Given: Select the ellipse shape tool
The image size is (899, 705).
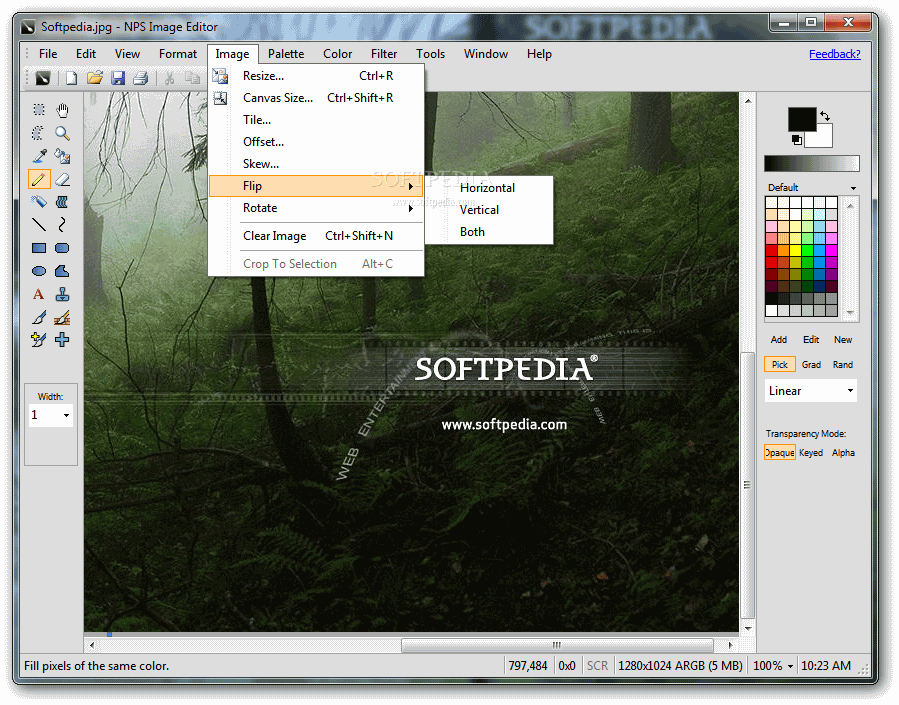Looking at the screenshot, I should (39, 271).
